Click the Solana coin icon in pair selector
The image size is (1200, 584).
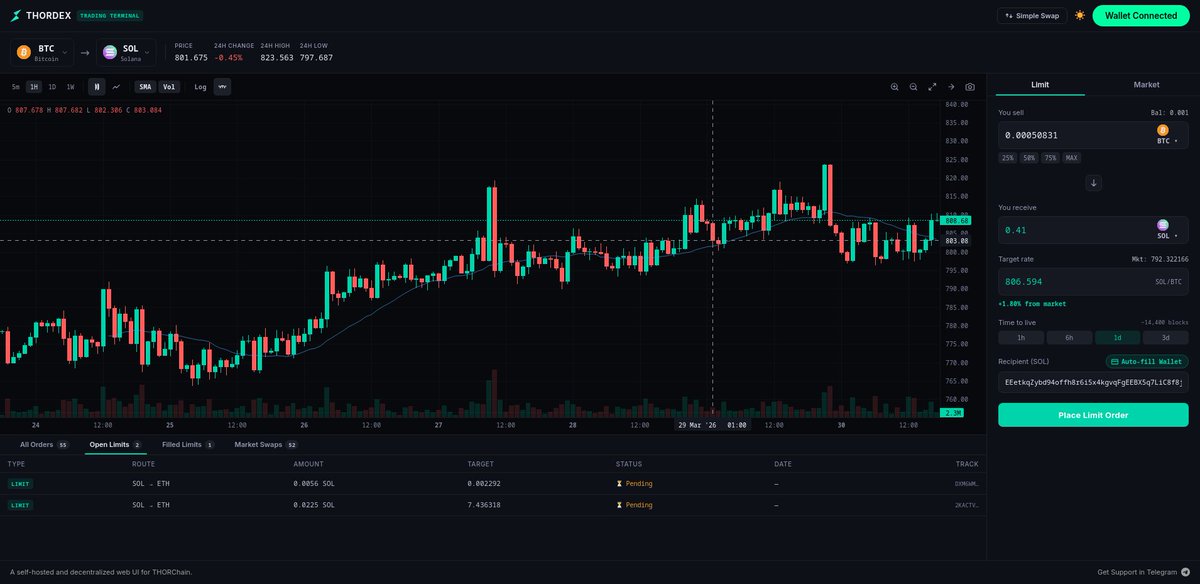(x=110, y=52)
